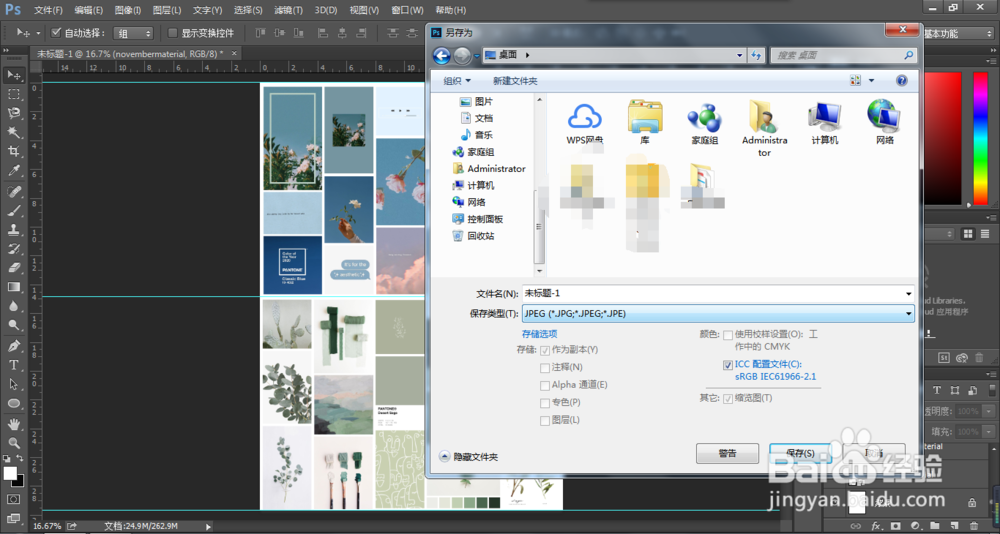This screenshot has height=534, width=1000.
Task: Select the Clone Stamp tool
Action: pos(13,230)
